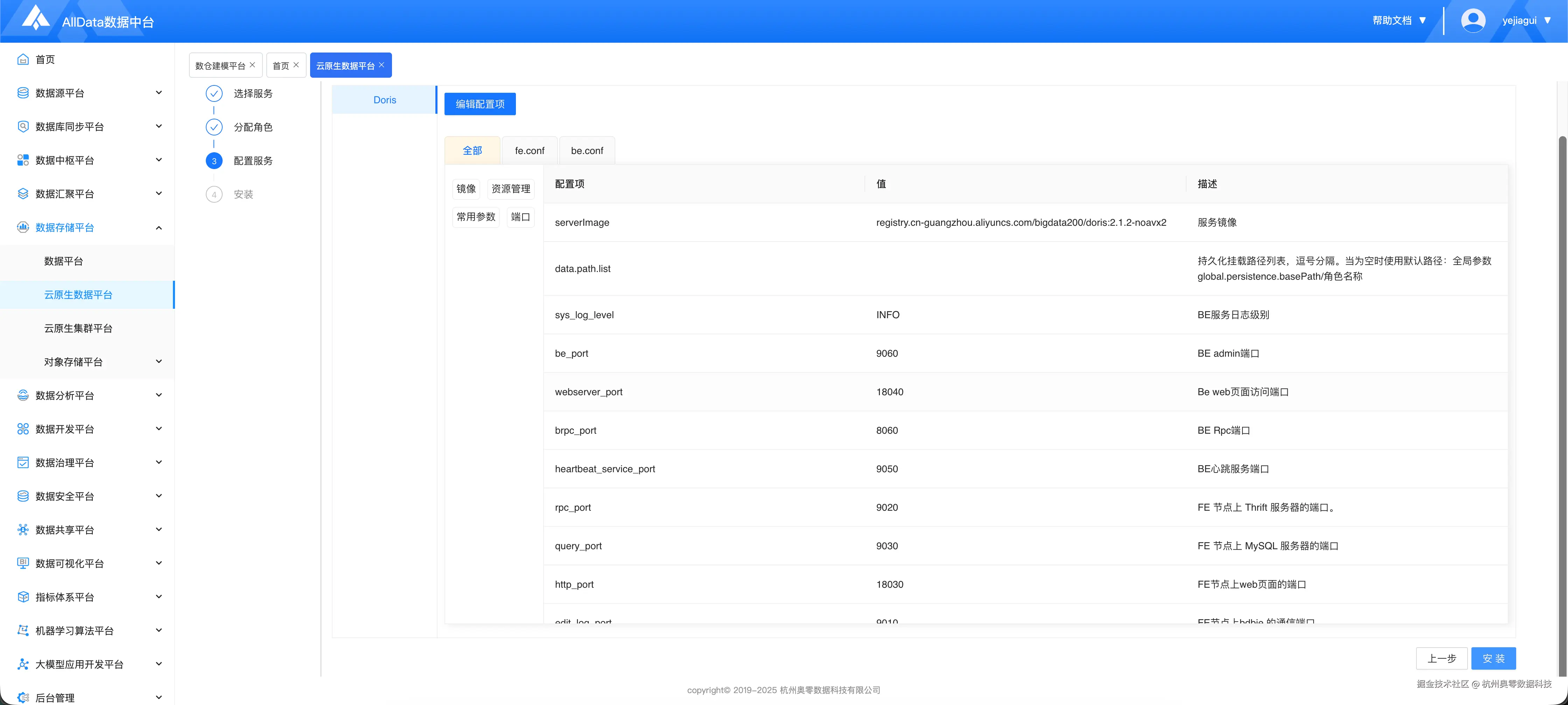The width and height of the screenshot is (1568, 705).
Task: Switch to the fe.conf tab
Action: point(529,151)
